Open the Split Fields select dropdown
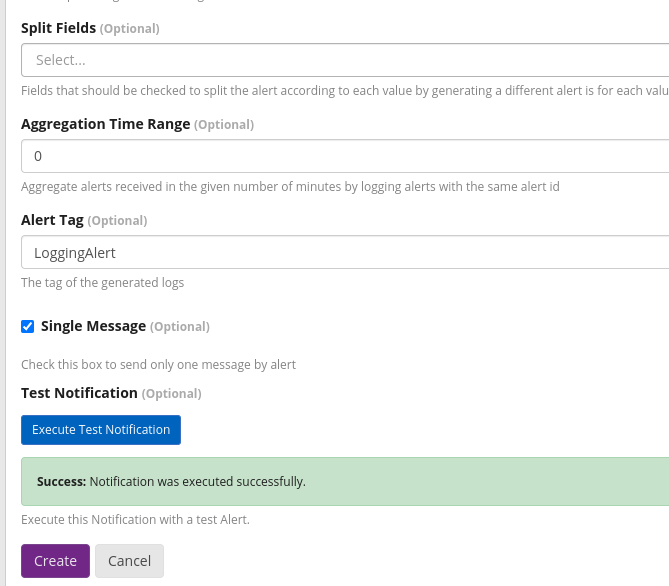 (x=344, y=60)
